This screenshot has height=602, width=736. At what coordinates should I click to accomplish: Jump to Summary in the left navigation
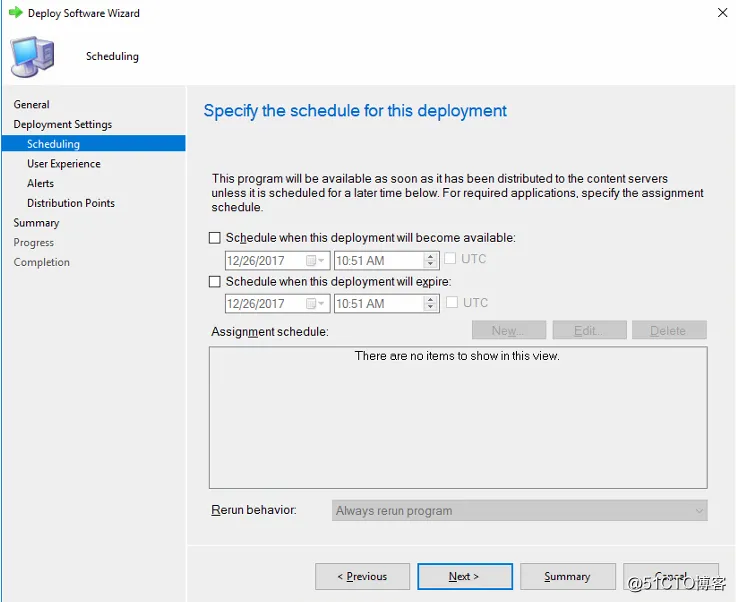[36, 223]
